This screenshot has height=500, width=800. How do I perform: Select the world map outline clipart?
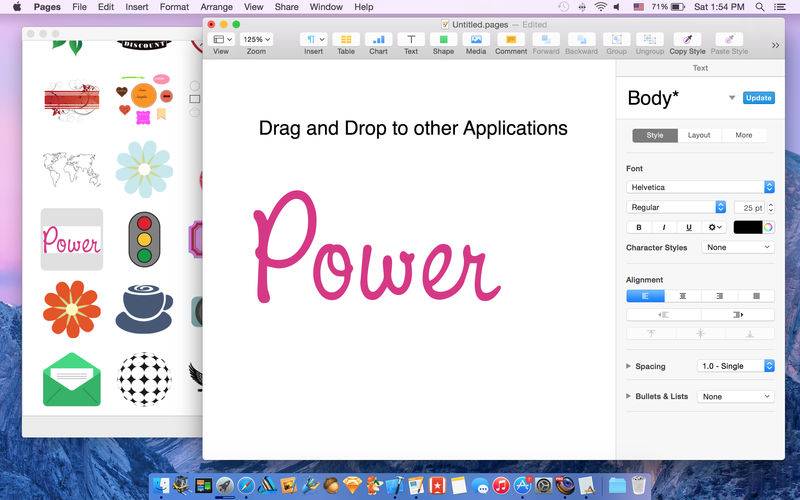[72, 169]
